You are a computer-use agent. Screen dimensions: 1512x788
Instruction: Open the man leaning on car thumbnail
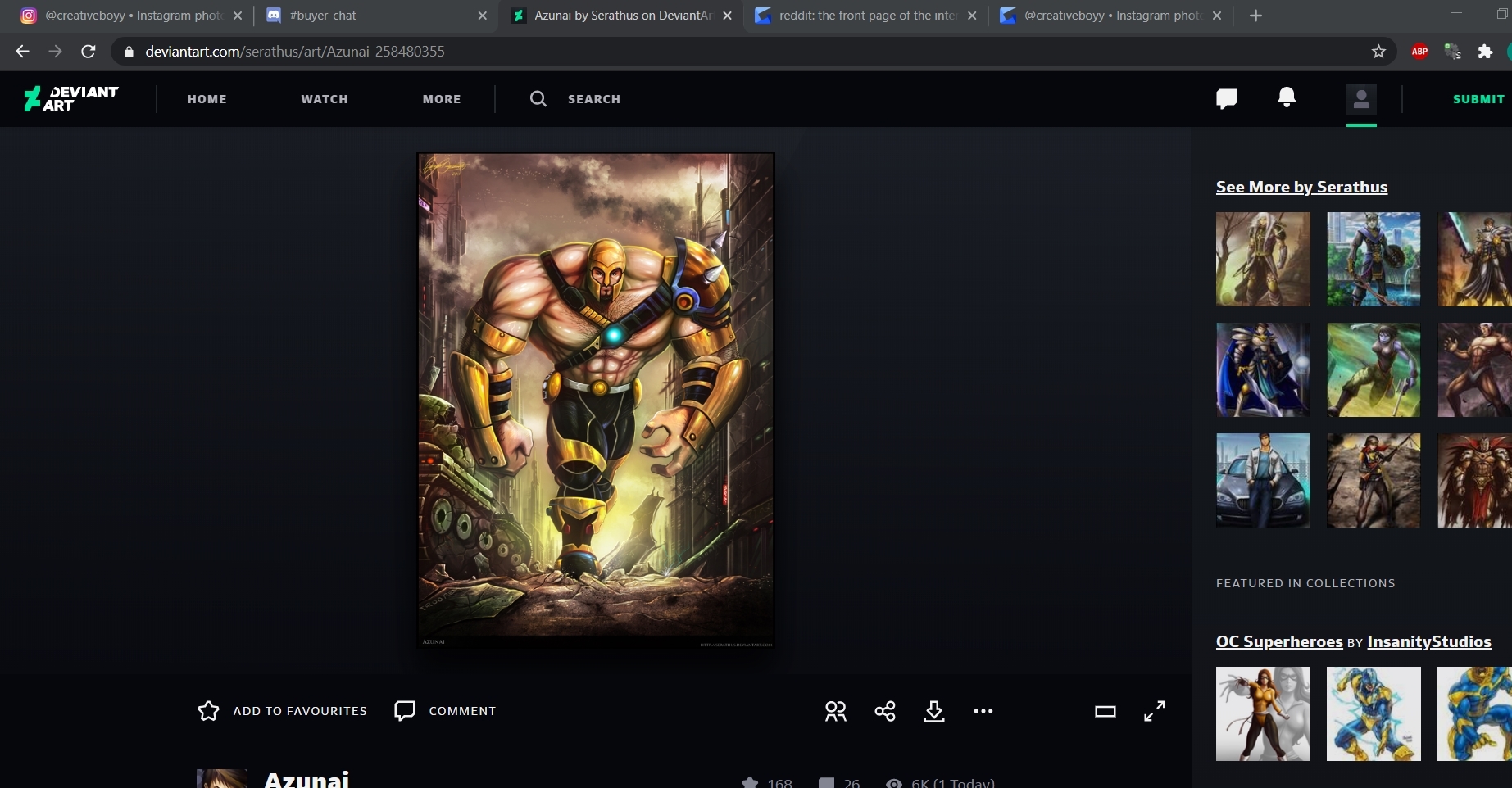tap(1263, 480)
